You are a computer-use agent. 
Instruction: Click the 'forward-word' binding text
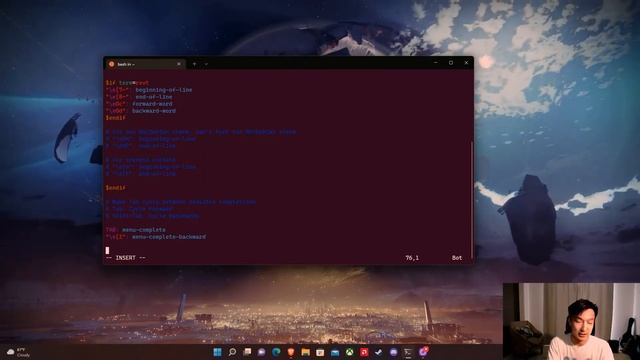tap(152, 104)
